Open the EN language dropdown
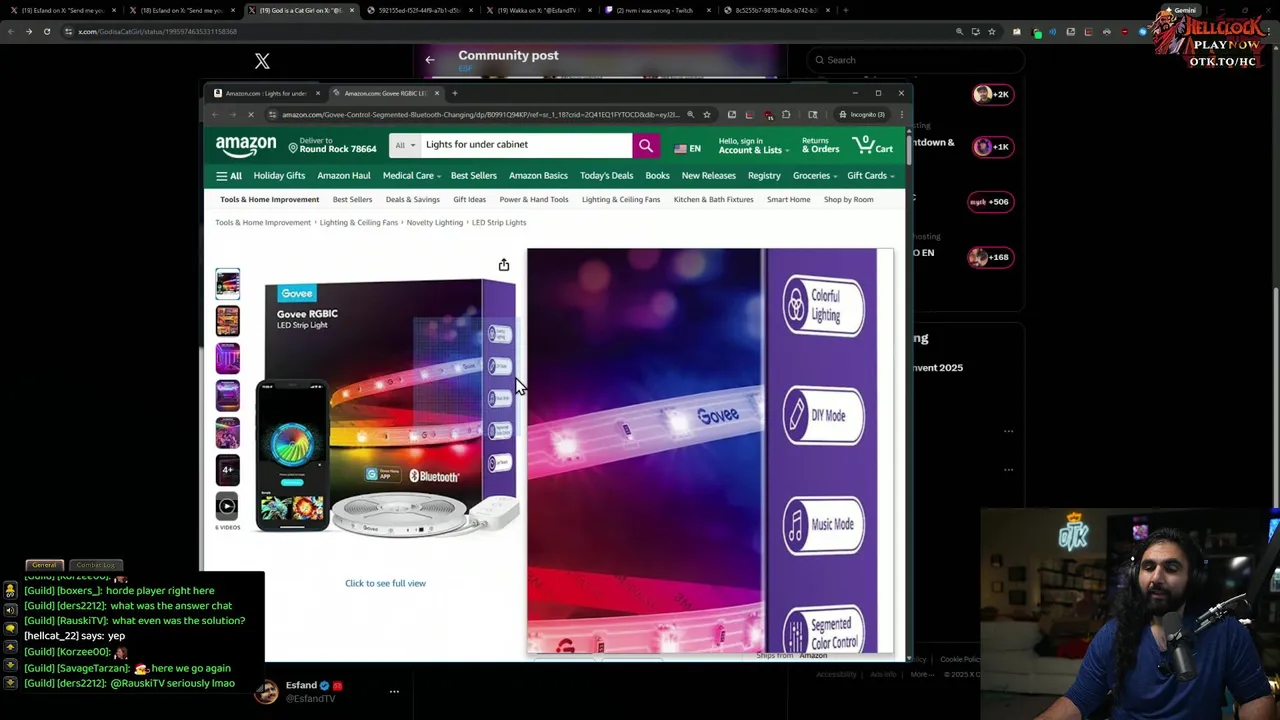The height and width of the screenshot is (720, 1280). coord(688,149)
